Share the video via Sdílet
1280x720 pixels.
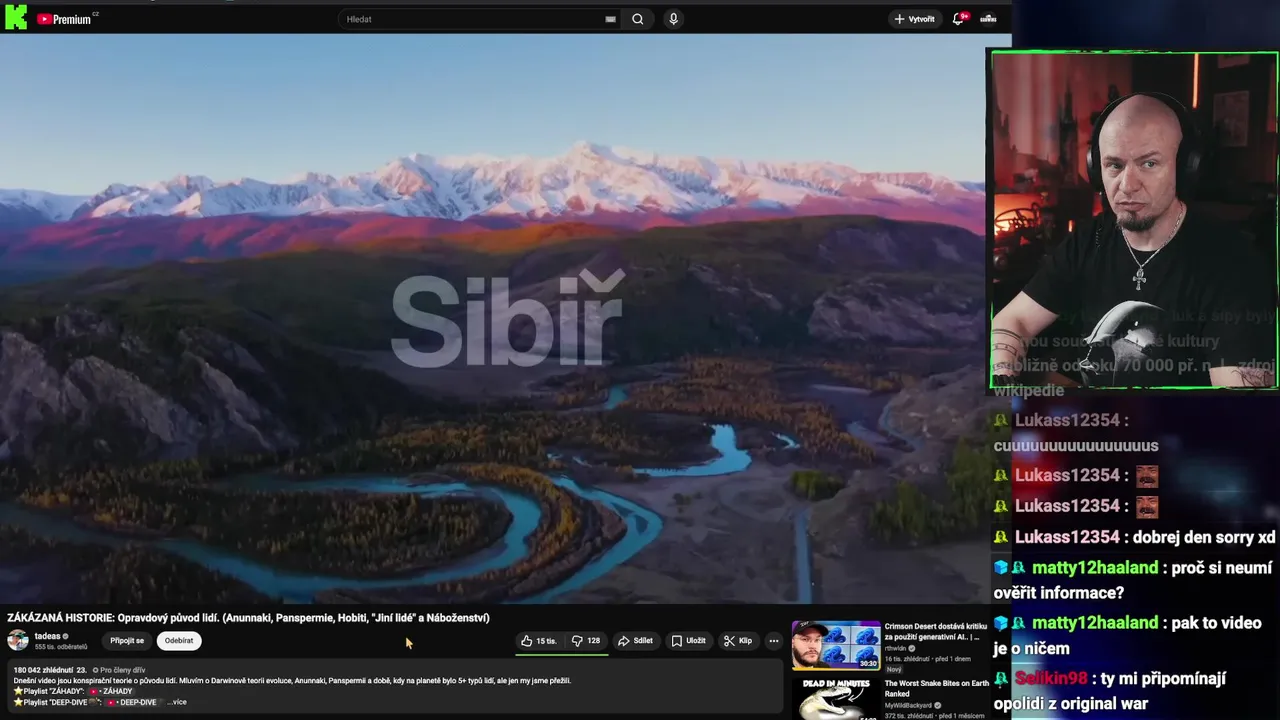pyautogui.click(x=635, y=641)
